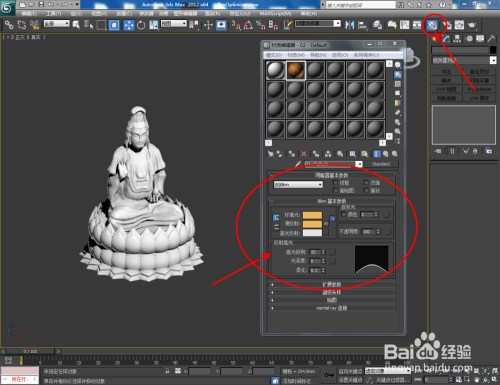Open the MAXScript menu
The width and height of the screenshot is (500, 385).
(275, 14)
